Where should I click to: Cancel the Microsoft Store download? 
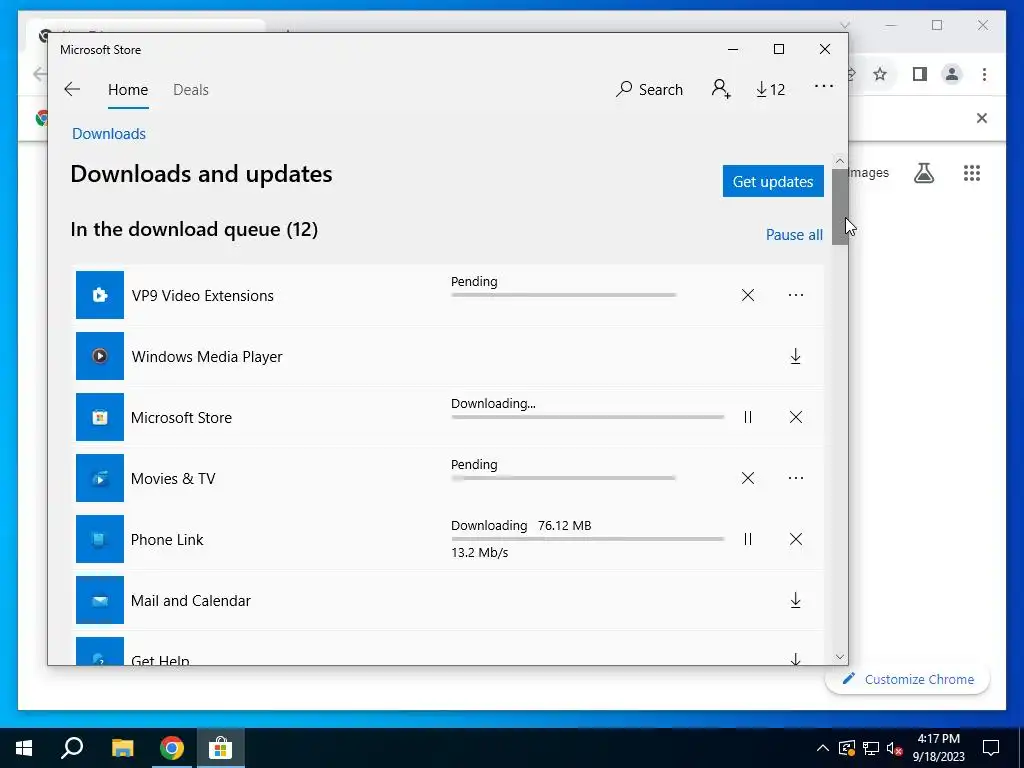click(795, 417)
